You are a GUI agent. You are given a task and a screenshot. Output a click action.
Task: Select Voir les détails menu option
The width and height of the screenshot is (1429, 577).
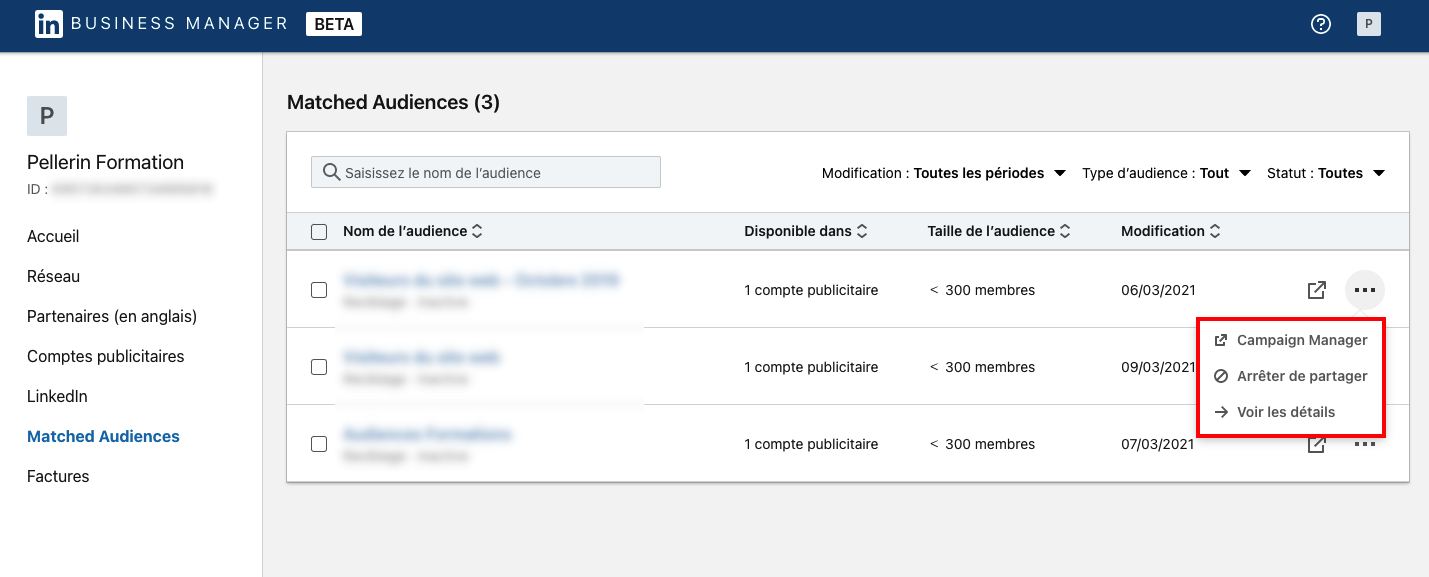(x=1285, y=412)
